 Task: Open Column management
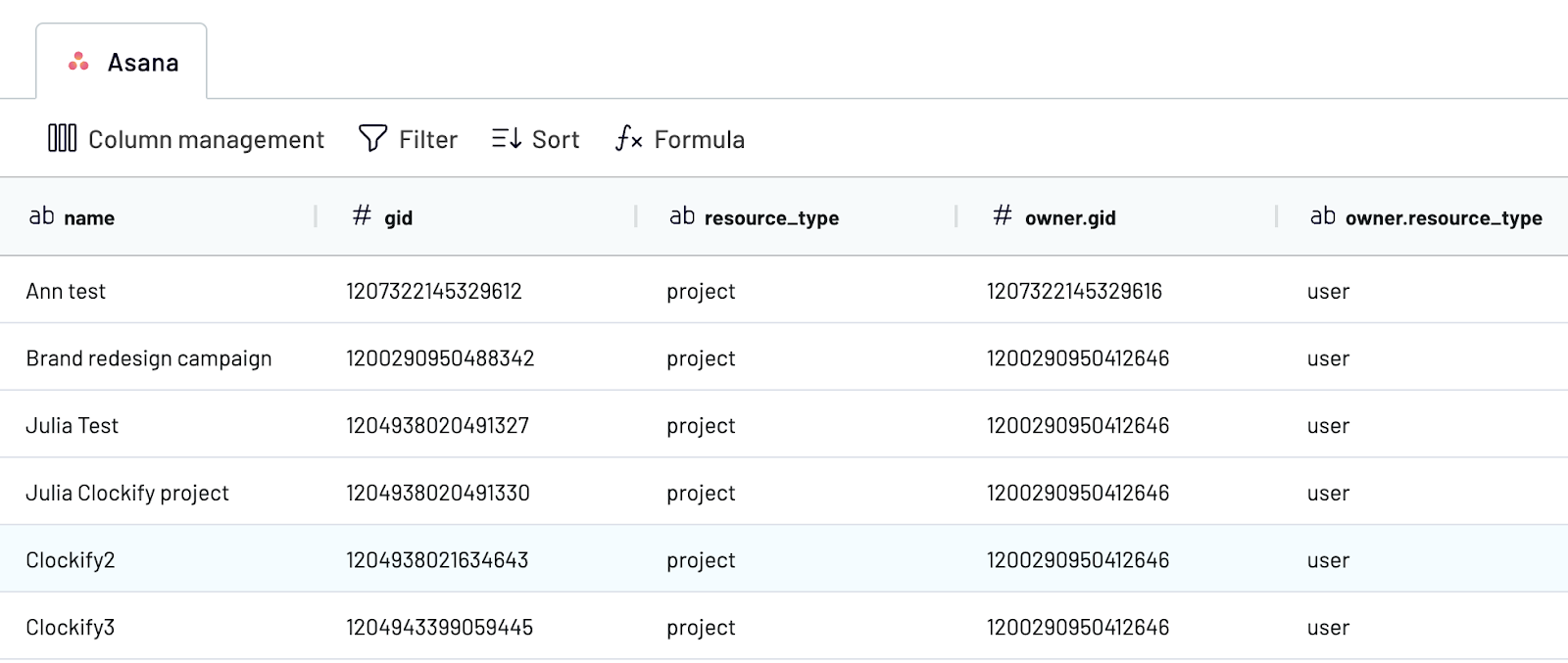coord(206,139)
